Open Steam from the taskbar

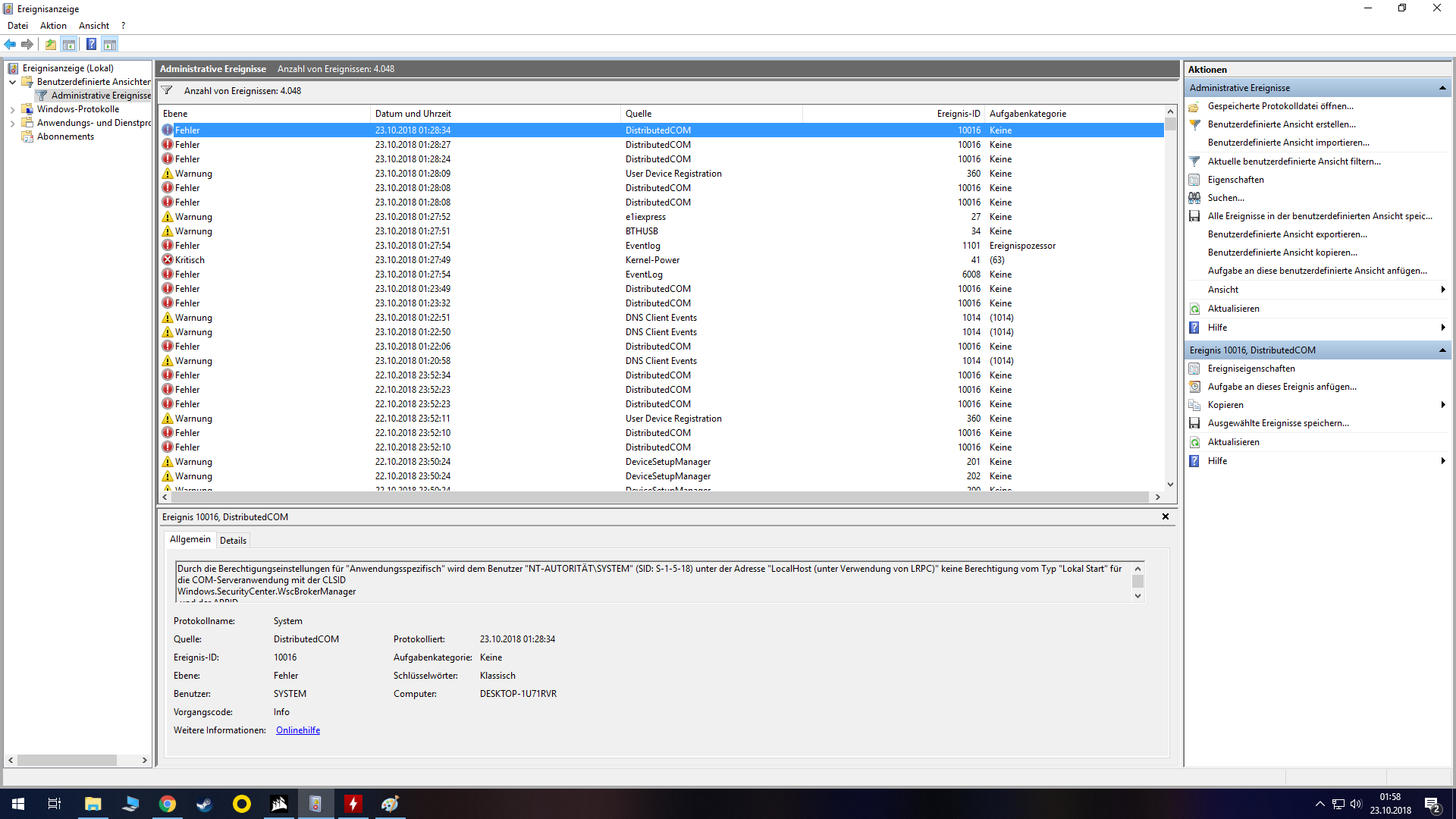pos(205,804)
